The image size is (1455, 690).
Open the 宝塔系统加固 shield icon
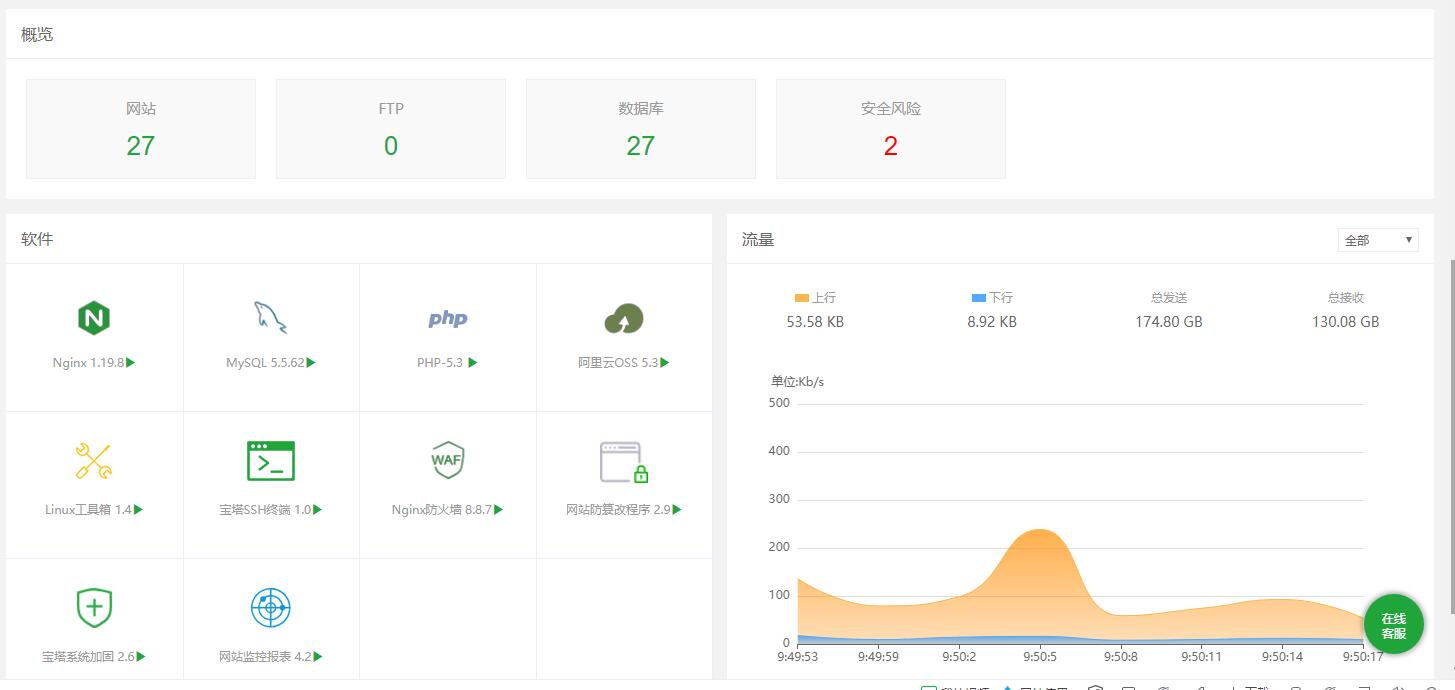94,608
